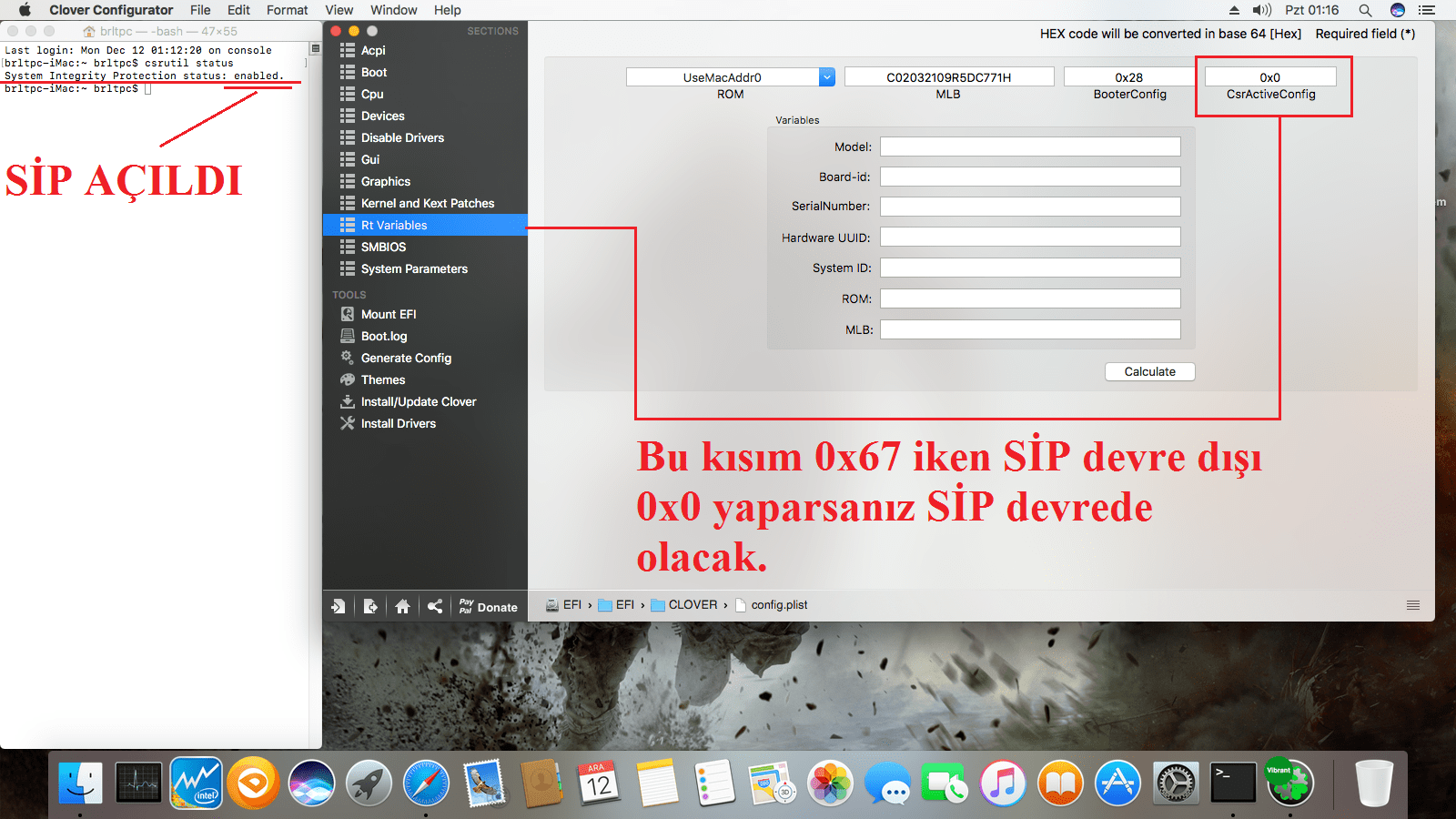Click the import configuration icon

point(339,606)
